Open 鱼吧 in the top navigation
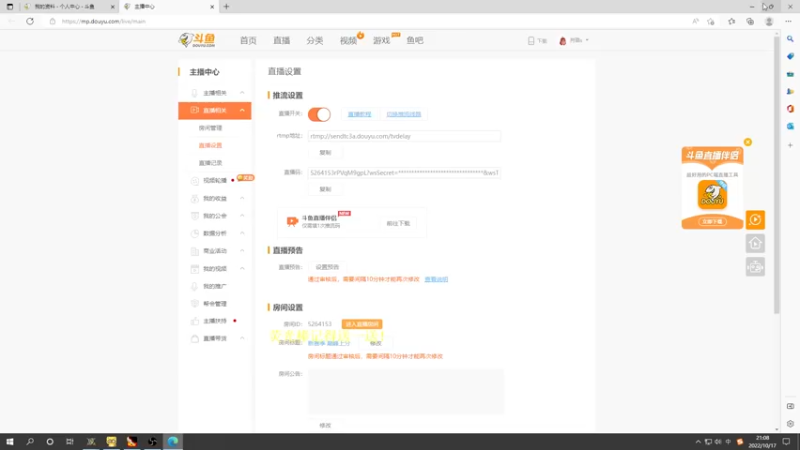Viewport: 800px width, 450px height. click(x=415, y=40)
